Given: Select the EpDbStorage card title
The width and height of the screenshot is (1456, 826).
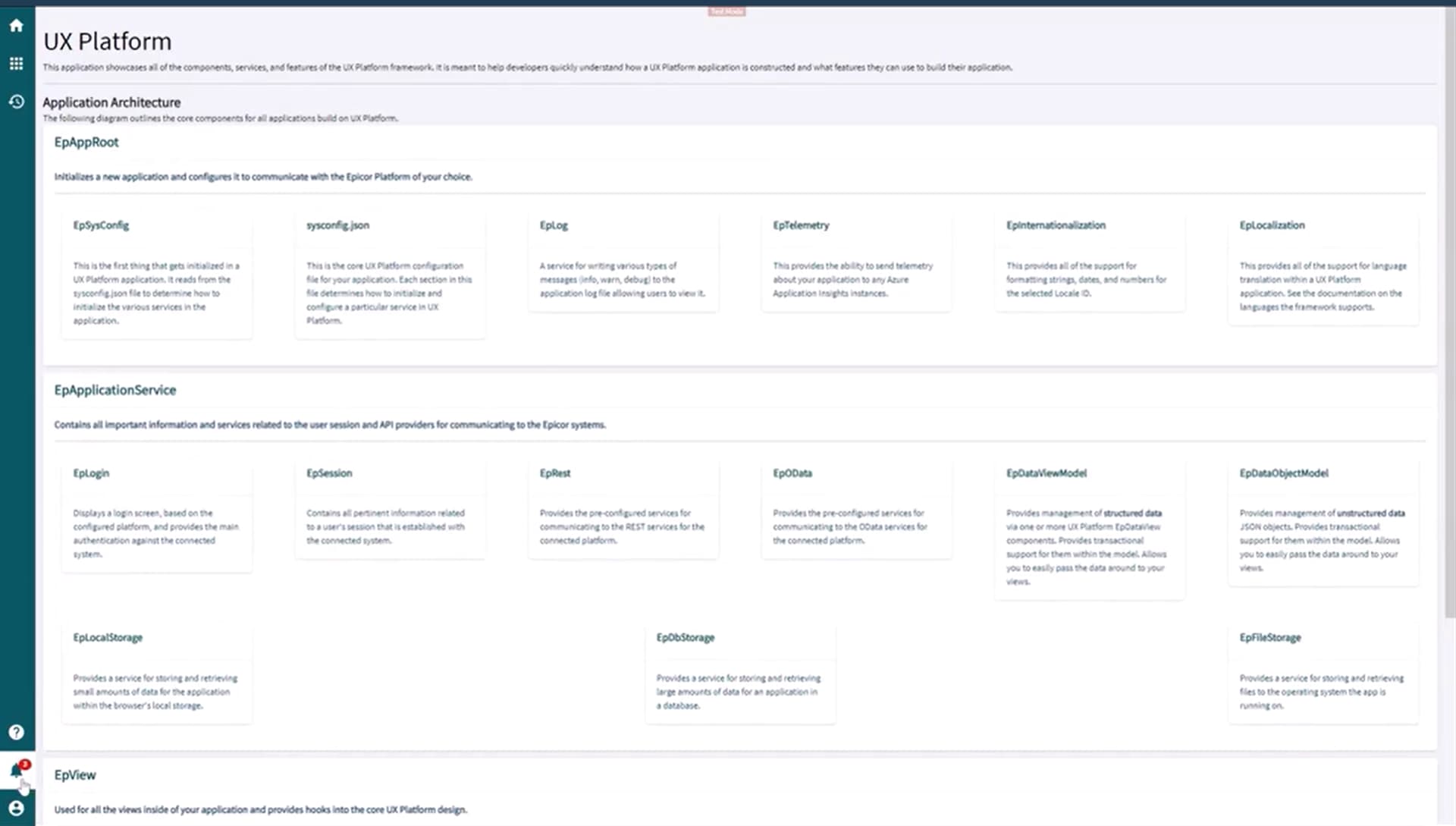Looking at the screenshot, I should point(686,638).
